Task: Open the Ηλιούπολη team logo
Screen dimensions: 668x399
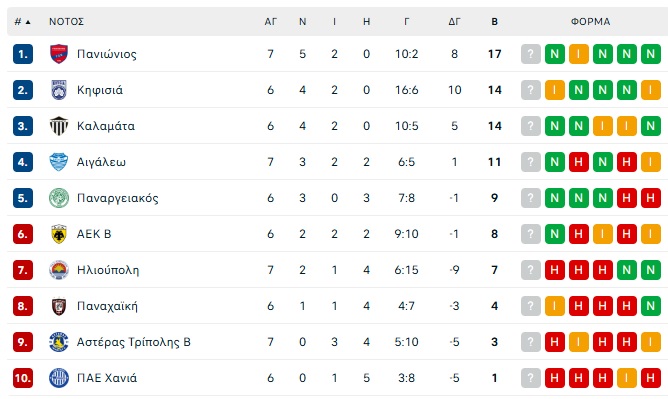Action: (x=59, y=270)
